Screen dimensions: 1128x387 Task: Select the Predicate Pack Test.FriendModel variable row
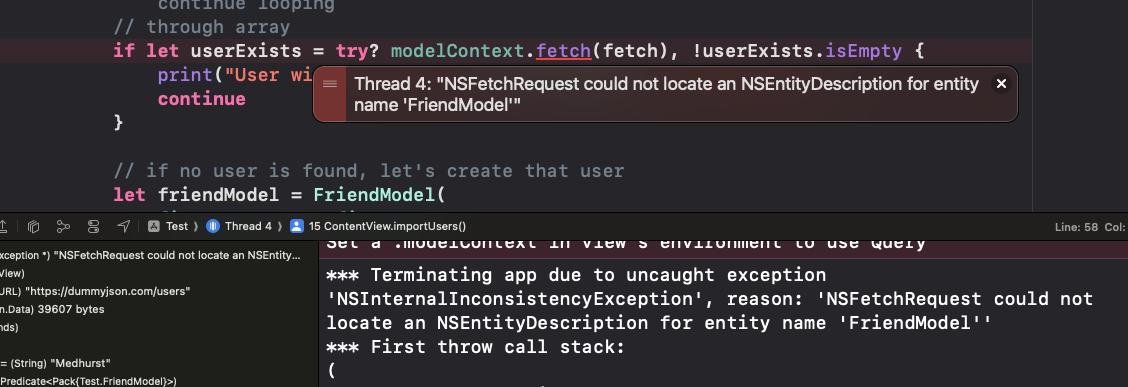tap(158, 380)
